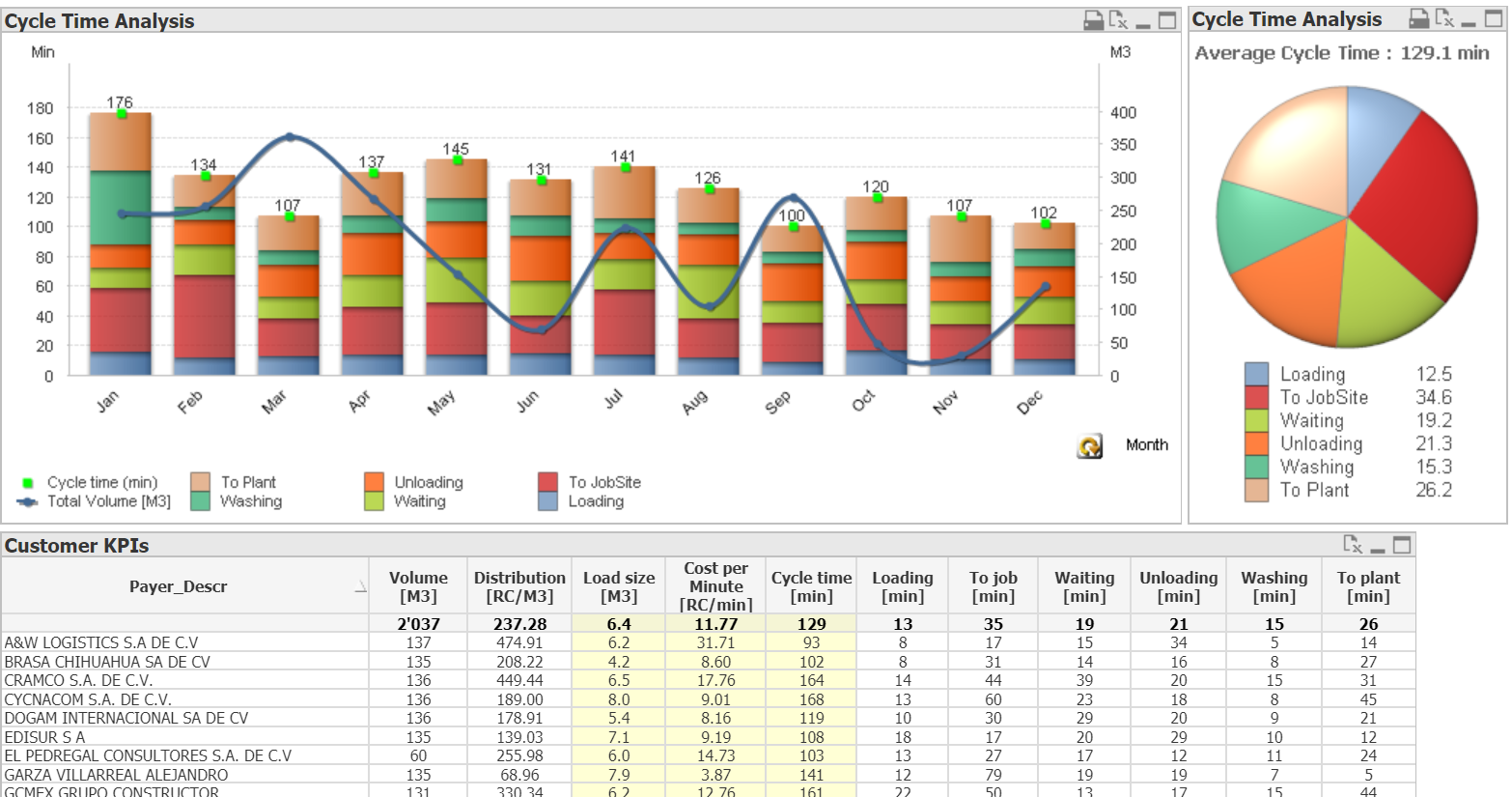Select customer EL PEDREGAL CONSULTORES S.A. DE C.V
The height and width of the screenshot is (797, 1512).
click(x=184, y=755)
